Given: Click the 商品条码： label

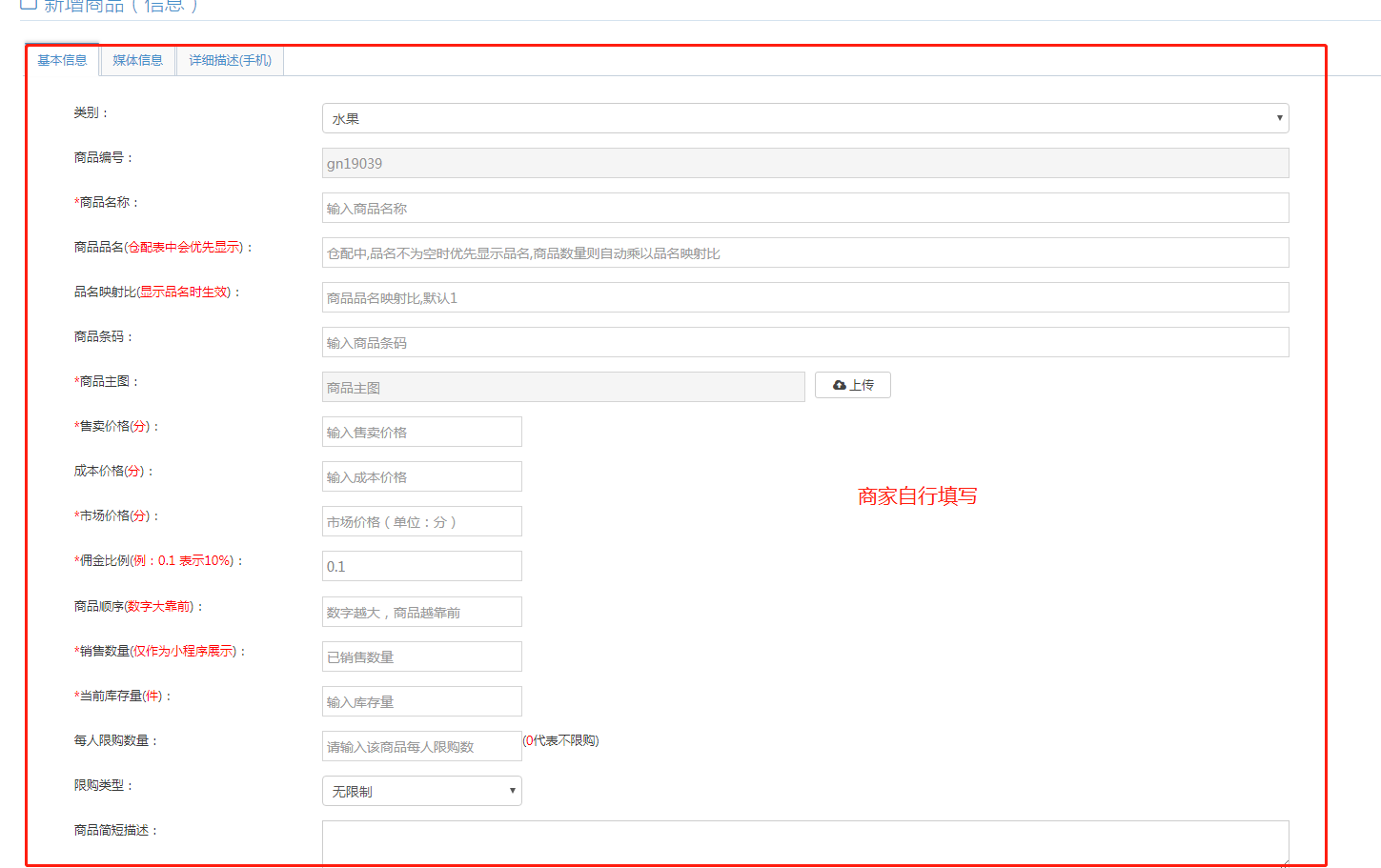Looking at the screenshot, I should coord(105,336).
